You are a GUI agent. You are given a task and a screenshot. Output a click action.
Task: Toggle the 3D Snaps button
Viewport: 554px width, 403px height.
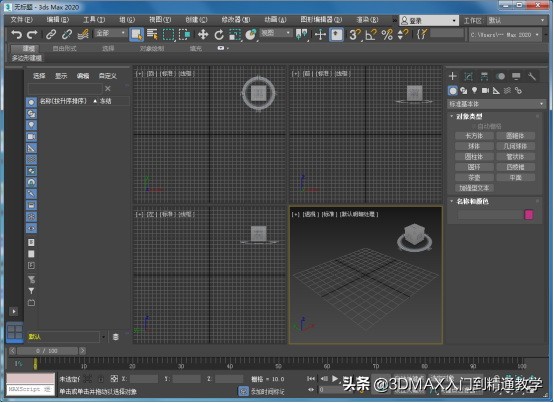354,34
